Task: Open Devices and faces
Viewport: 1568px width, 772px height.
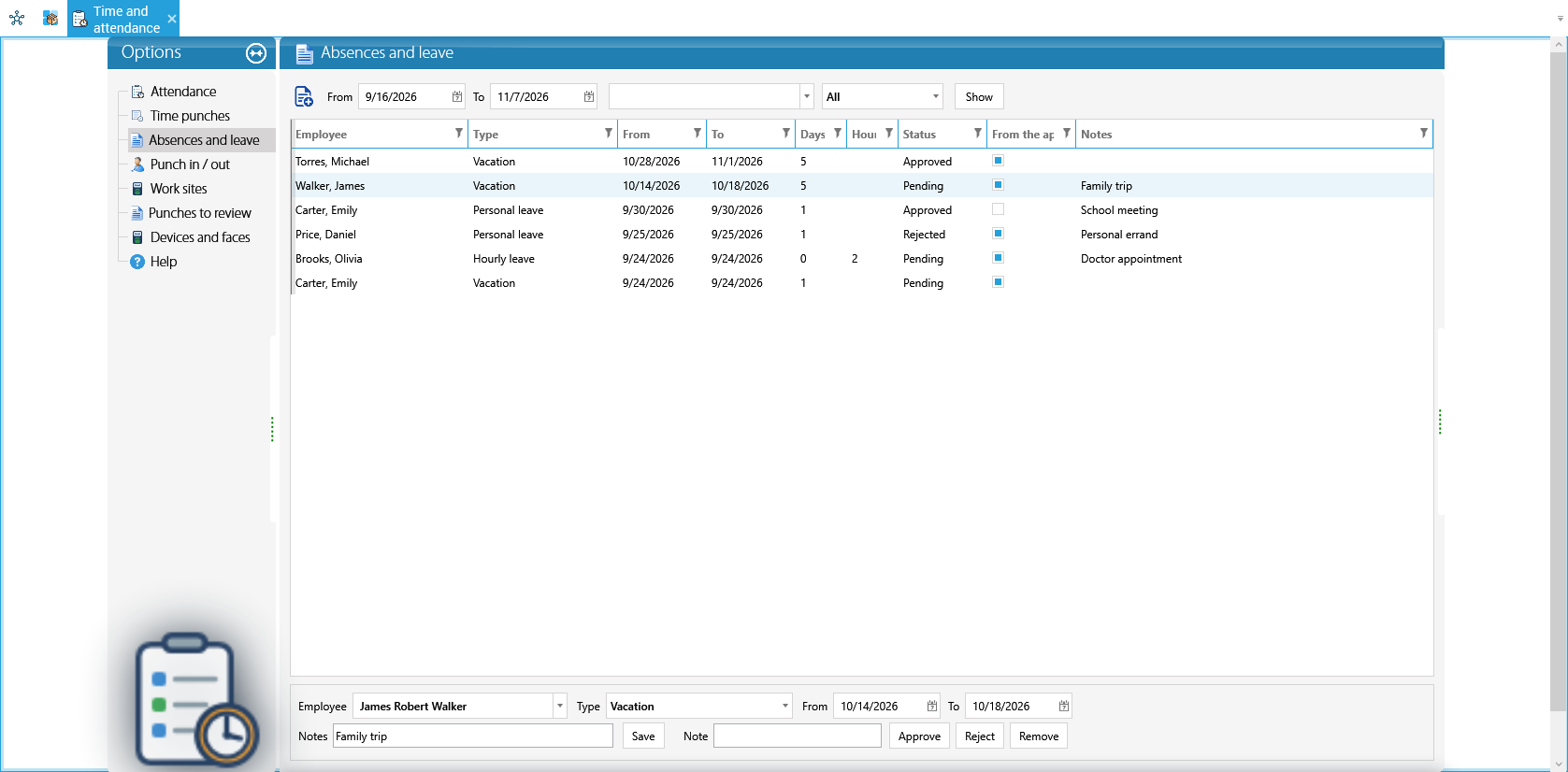Action: (200, 237)
